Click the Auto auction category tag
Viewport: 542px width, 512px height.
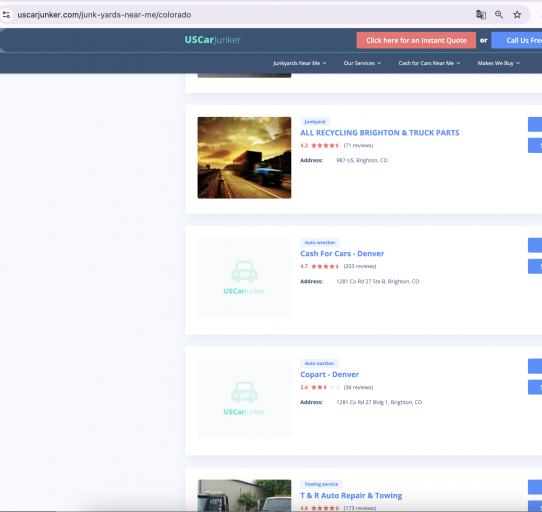coord(319,363)
